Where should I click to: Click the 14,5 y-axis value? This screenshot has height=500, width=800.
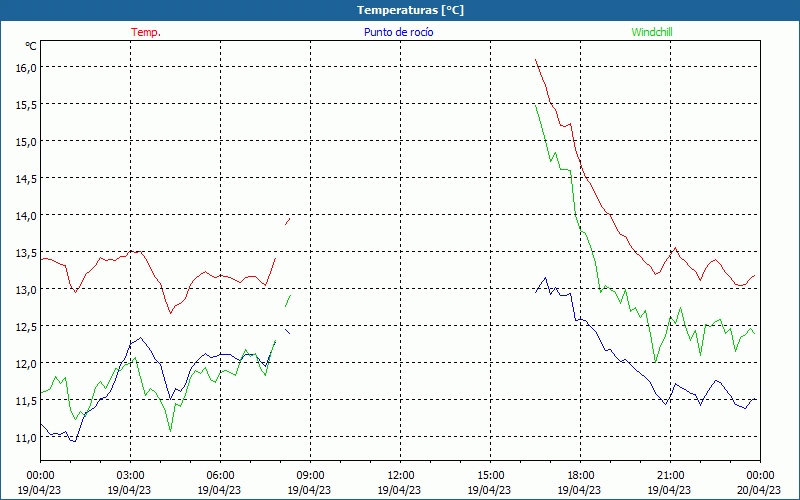click(26, 179)
